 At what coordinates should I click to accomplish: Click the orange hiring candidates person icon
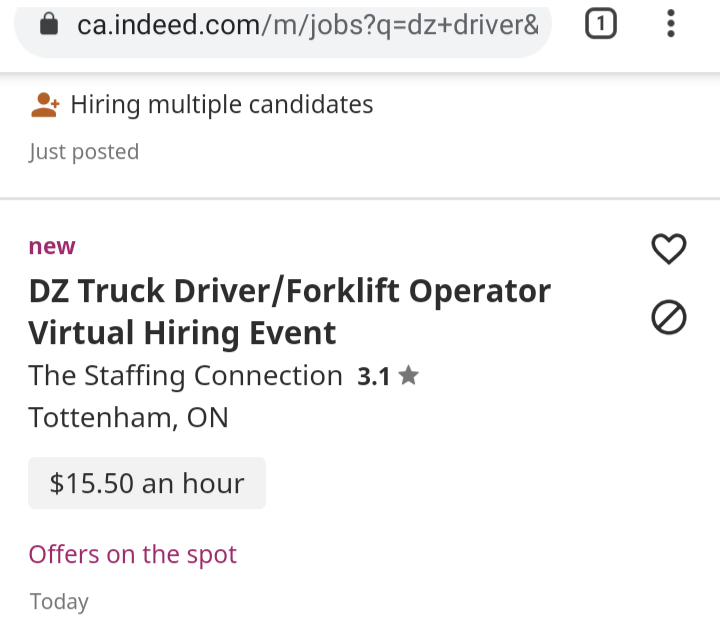click(x=45, y=105)
